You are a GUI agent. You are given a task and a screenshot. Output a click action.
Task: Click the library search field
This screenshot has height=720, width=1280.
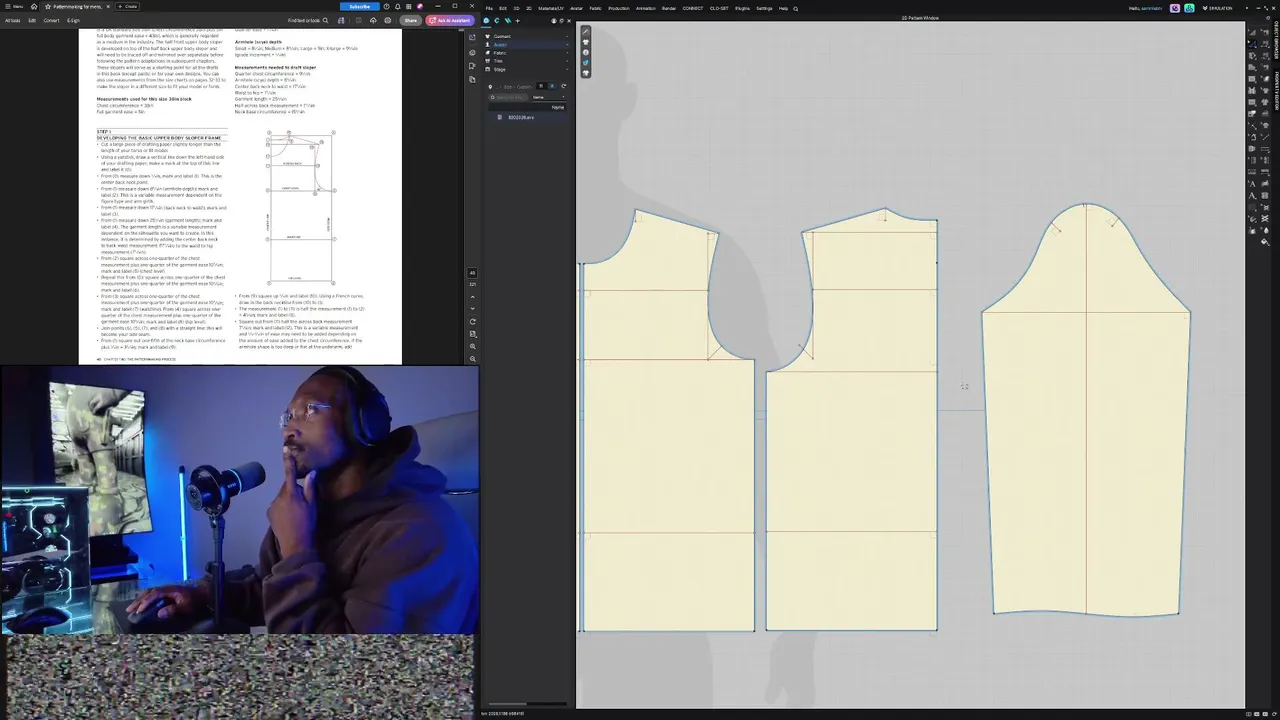coord(509,97)
